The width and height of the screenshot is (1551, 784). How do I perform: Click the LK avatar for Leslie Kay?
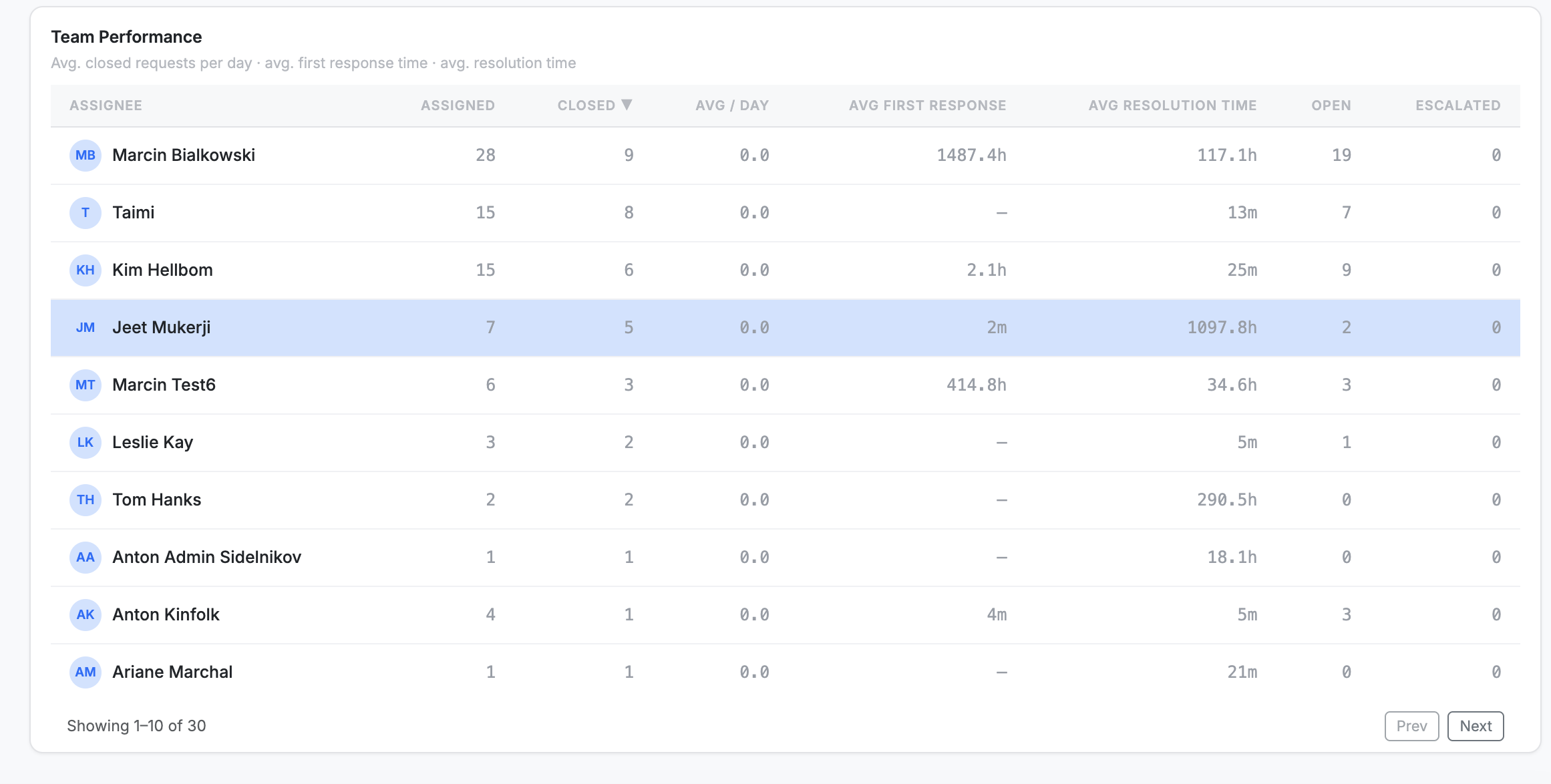(x=85, y=443)
